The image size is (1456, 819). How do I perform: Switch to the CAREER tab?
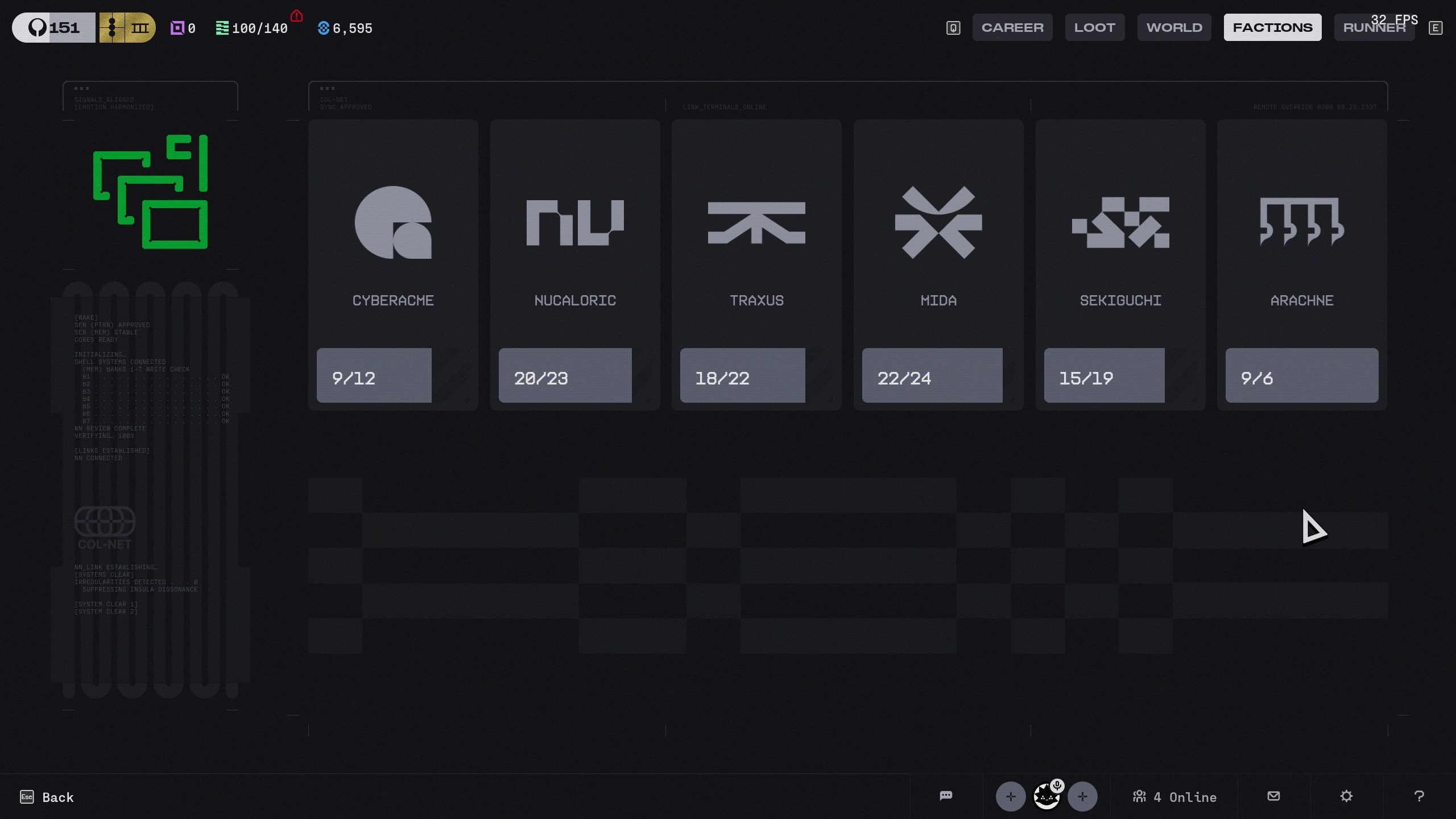[x=1012, y=27]
